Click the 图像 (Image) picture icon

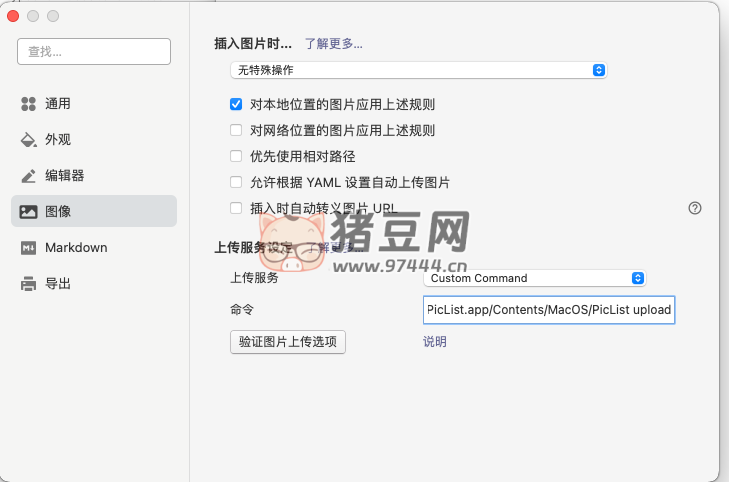click(28, 212)
